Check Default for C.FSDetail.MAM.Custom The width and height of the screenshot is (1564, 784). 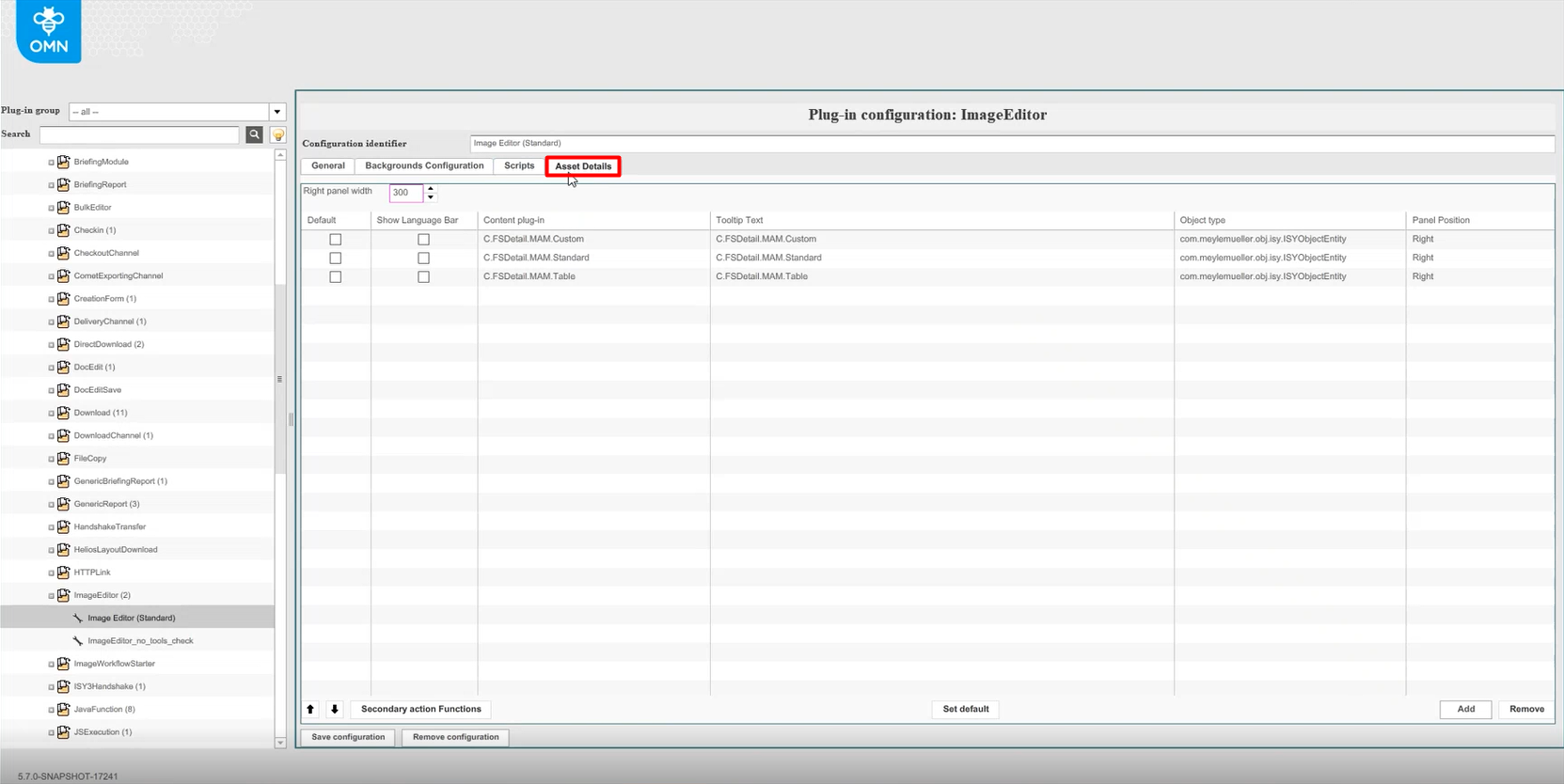335,240
